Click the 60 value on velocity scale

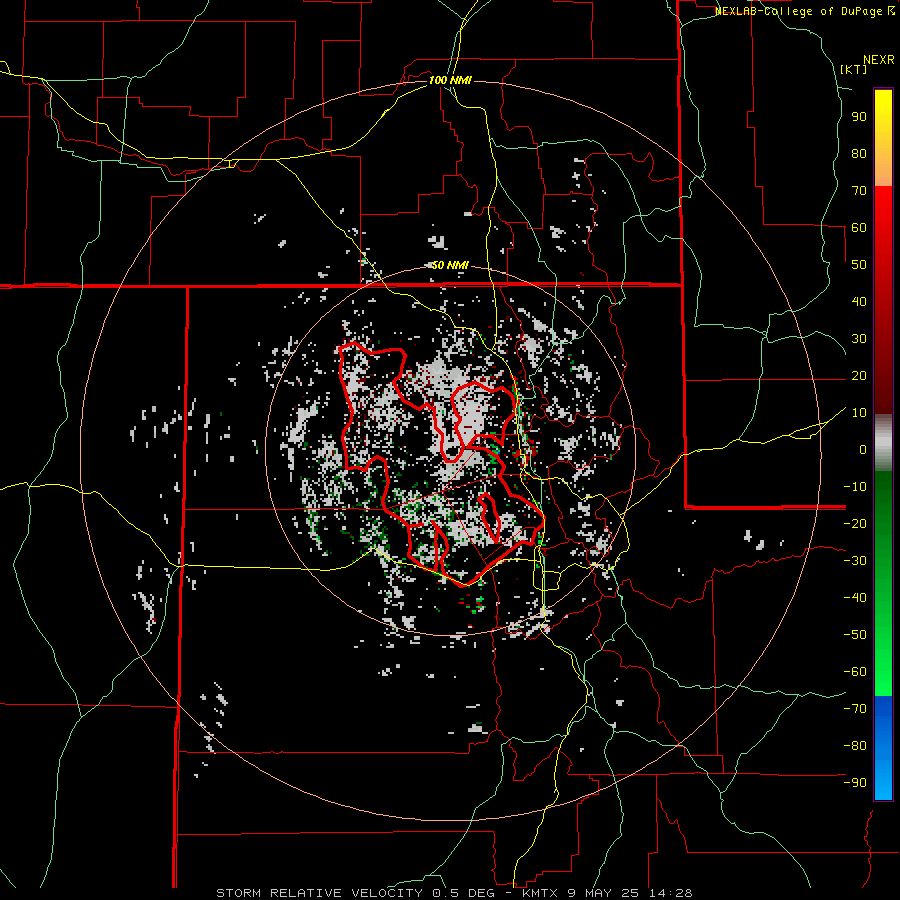[859, 227]
